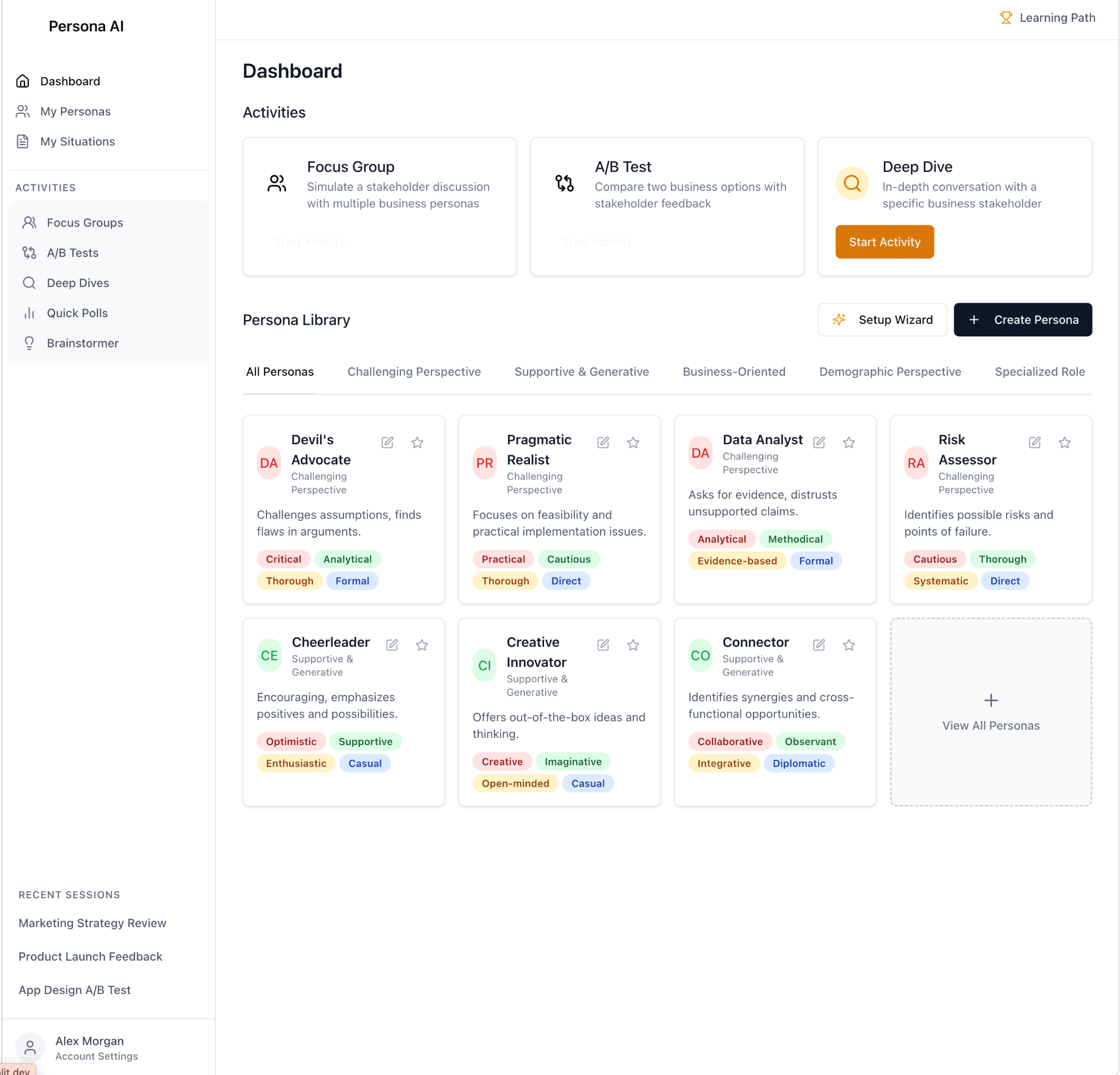Open Learning Path trophy icon

click(1006, 18)
